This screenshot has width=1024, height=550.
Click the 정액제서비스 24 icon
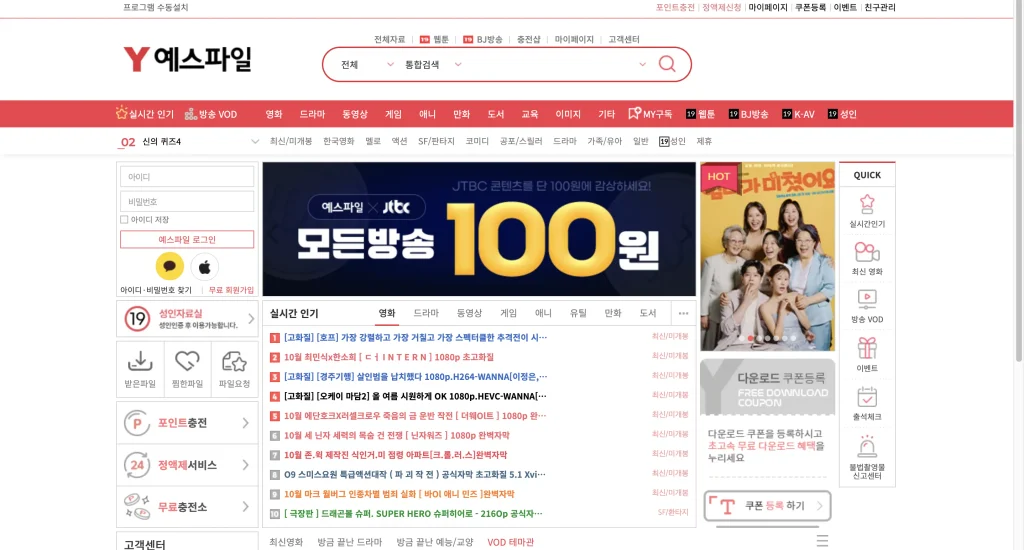pyautogui.click(x=137, y=465)
